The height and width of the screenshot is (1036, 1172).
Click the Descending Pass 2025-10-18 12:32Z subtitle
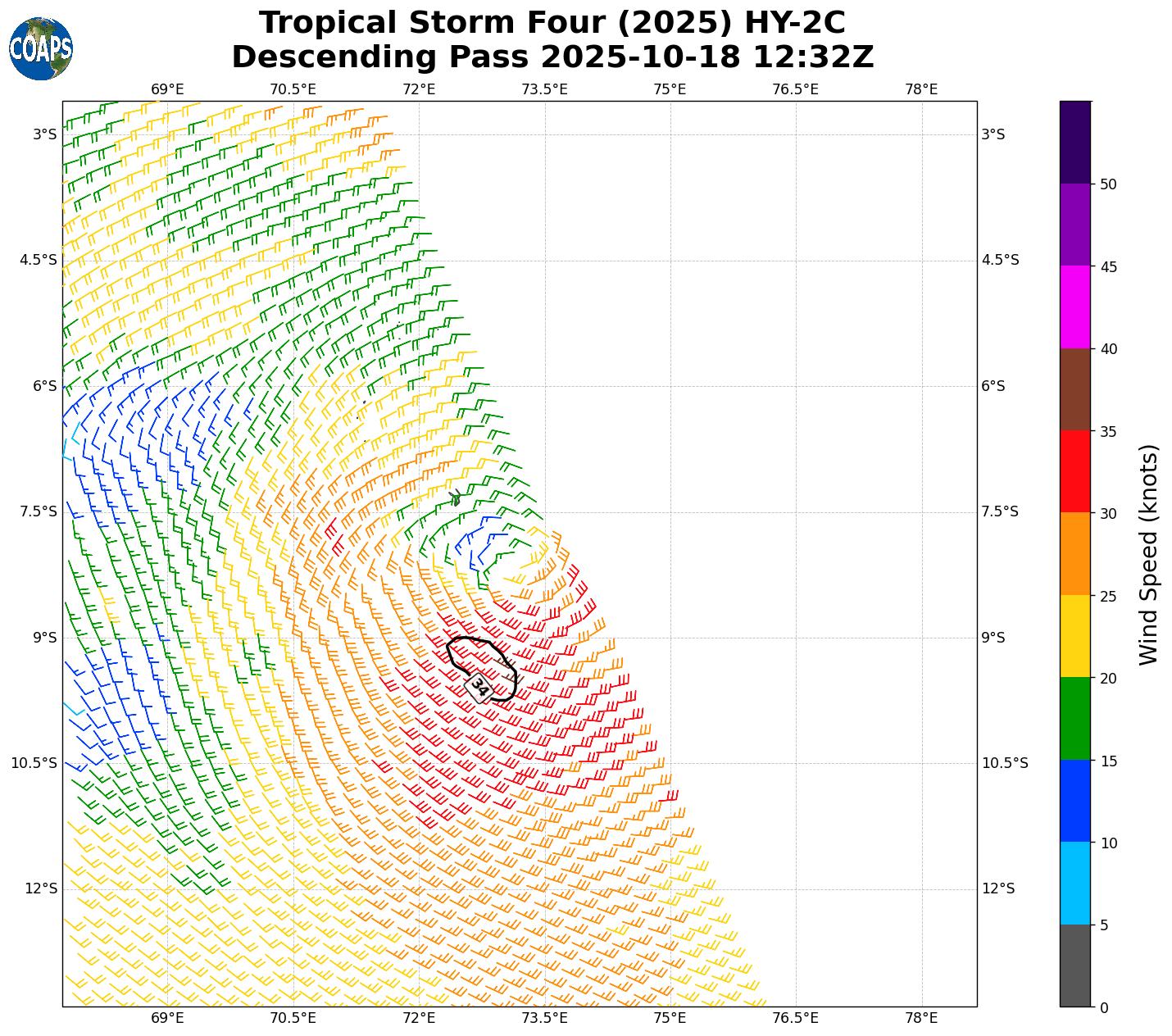pos(552,57)
